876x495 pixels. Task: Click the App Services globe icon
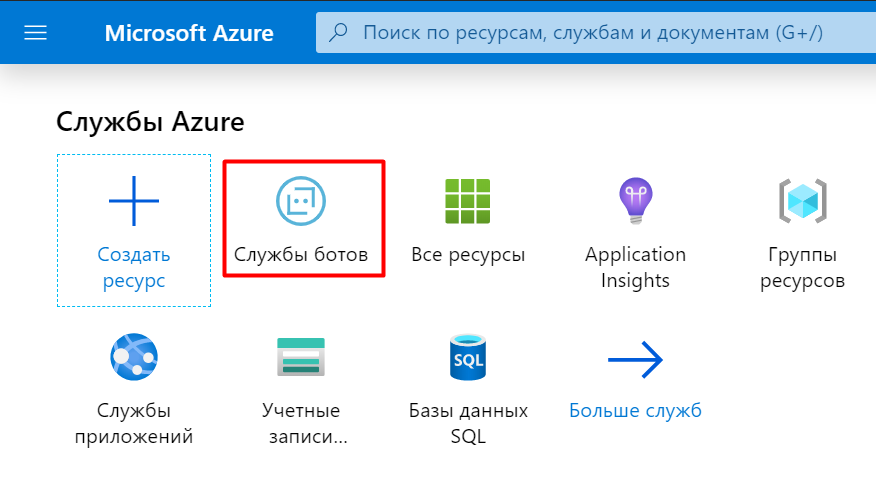coord(134,357)
